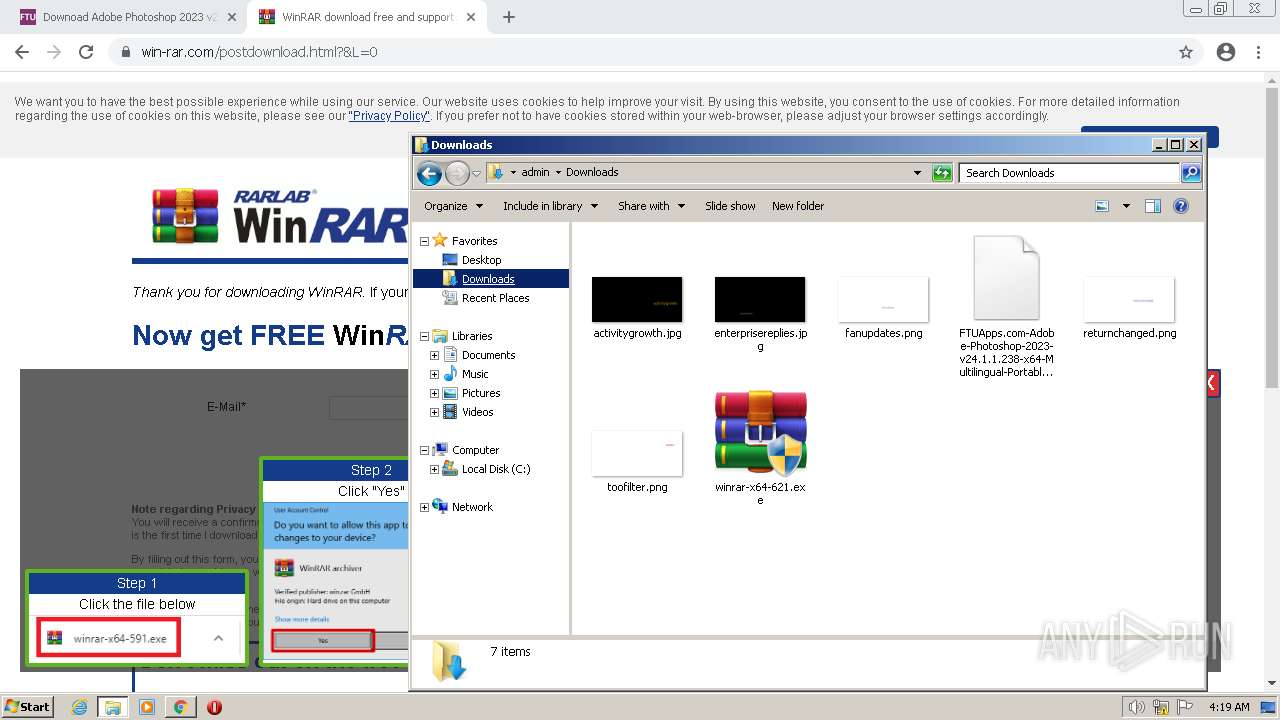The image size is (1280, 720).
Task: Open Include in library dropdown
Action: [550, 206]
